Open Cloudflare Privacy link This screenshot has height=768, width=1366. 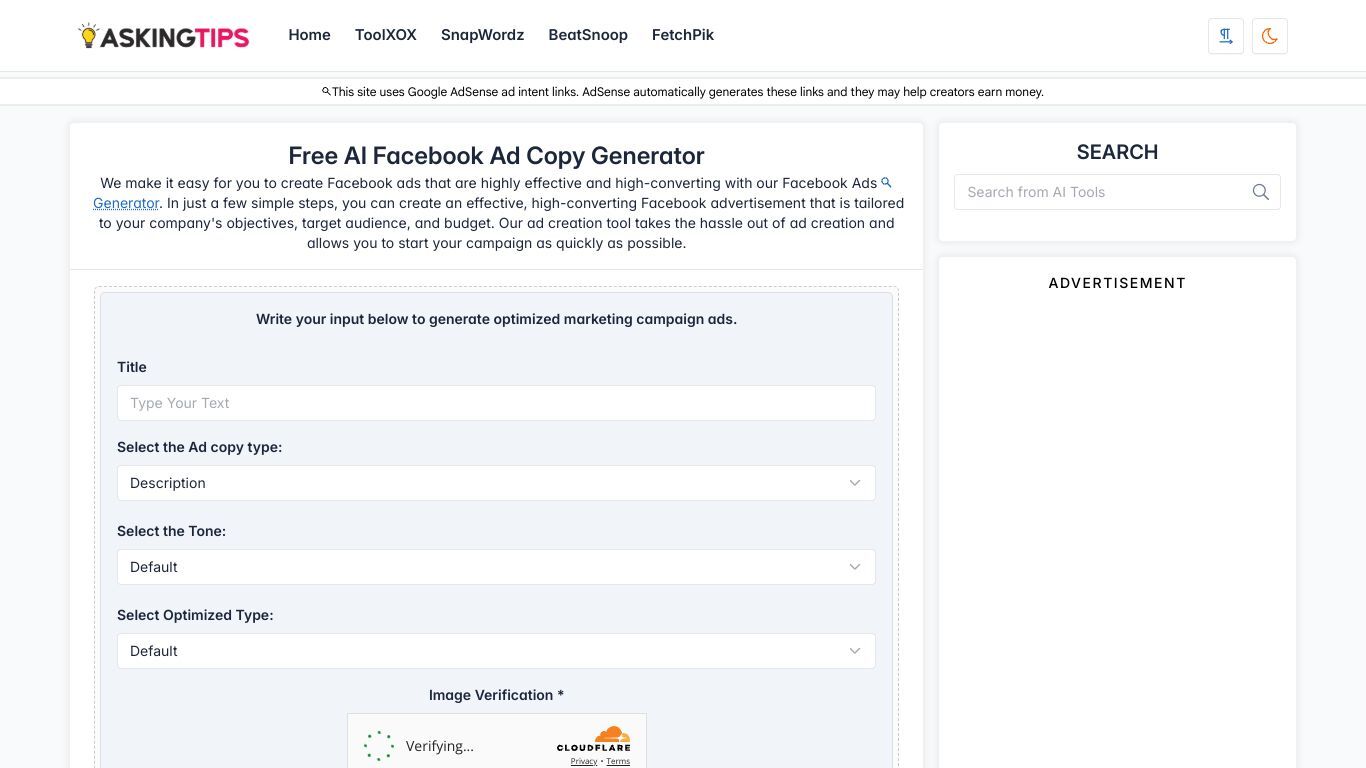584,762
